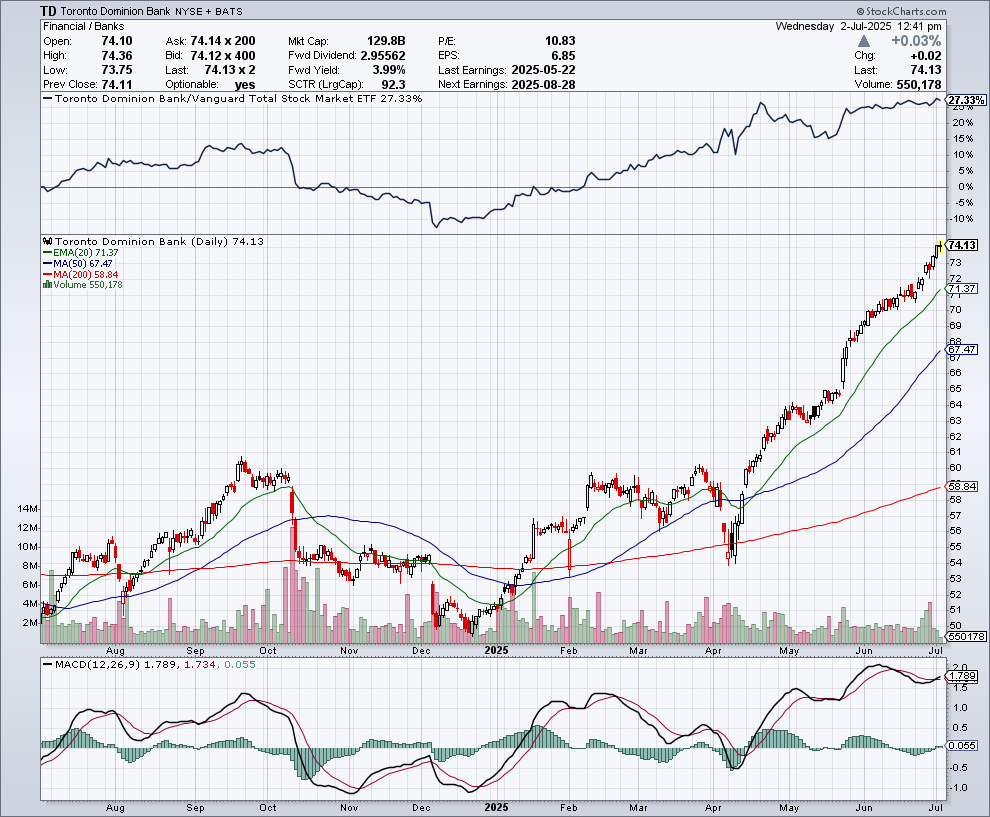Click the Bid quote 74.12 x 400
The width and height of the screenshot is (990, 817).
coord(223,56)
